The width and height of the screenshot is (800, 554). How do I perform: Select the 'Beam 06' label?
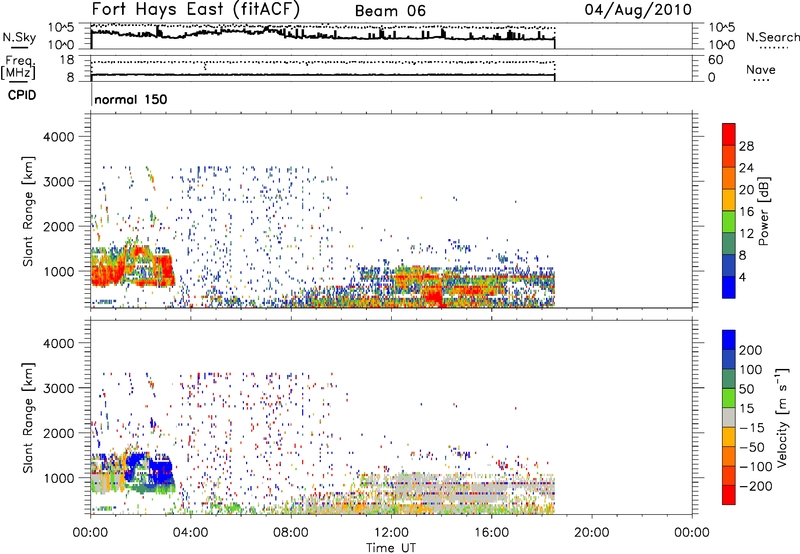(x=390, y=11)
